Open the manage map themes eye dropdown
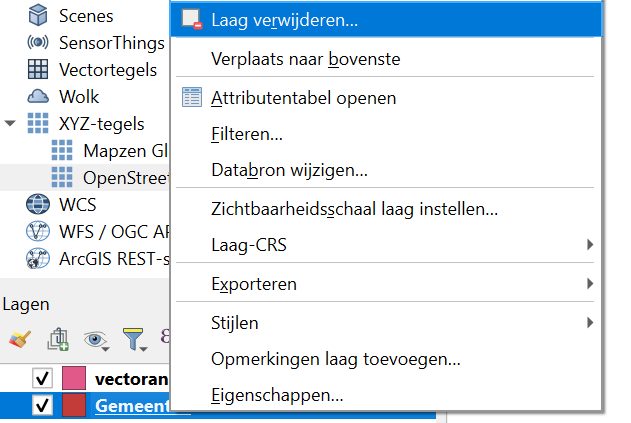Screen dimensions: 631x423 [x=98, y=340]
